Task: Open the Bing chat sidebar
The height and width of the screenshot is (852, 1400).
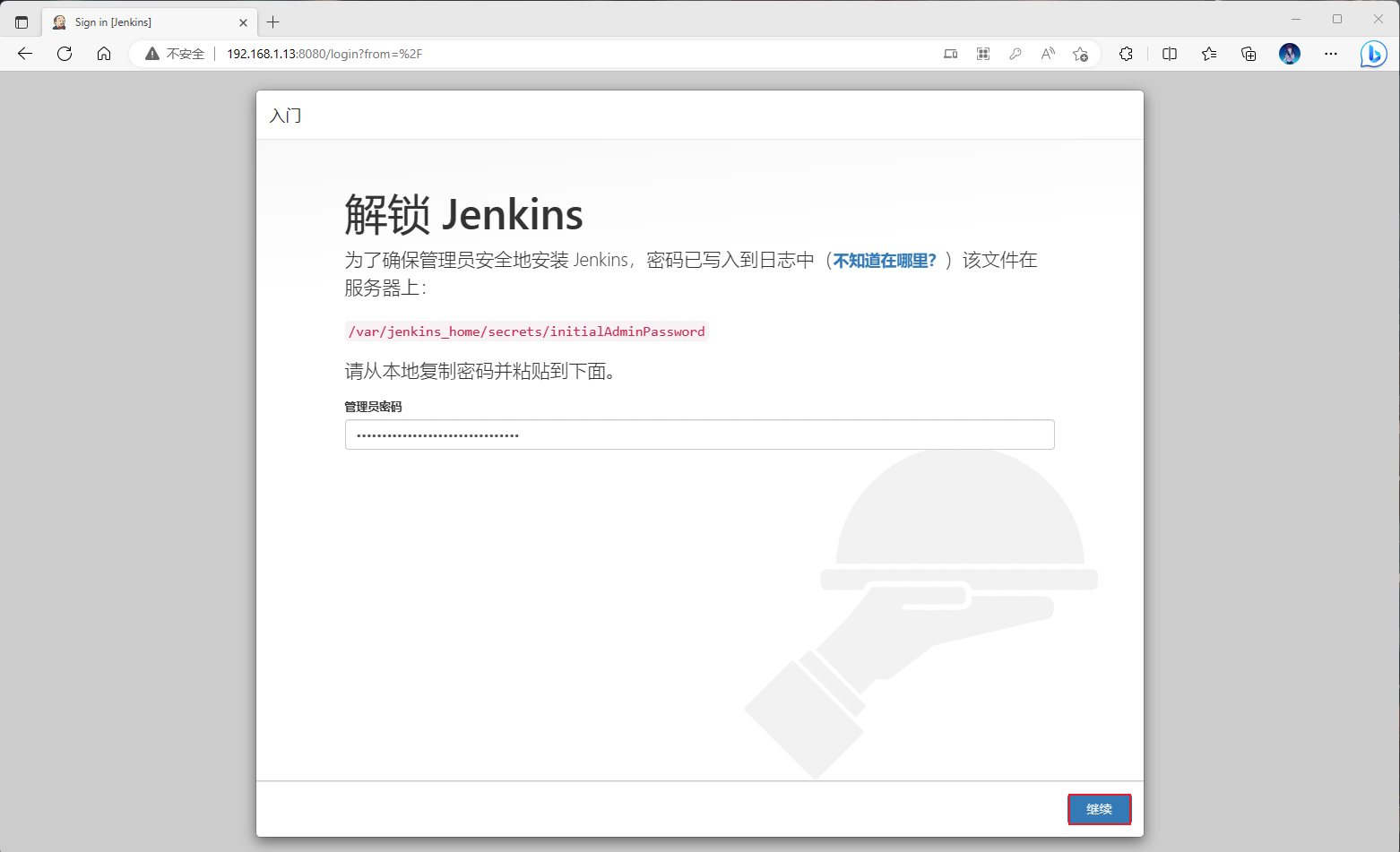Action: click(x=1373, y=54)
